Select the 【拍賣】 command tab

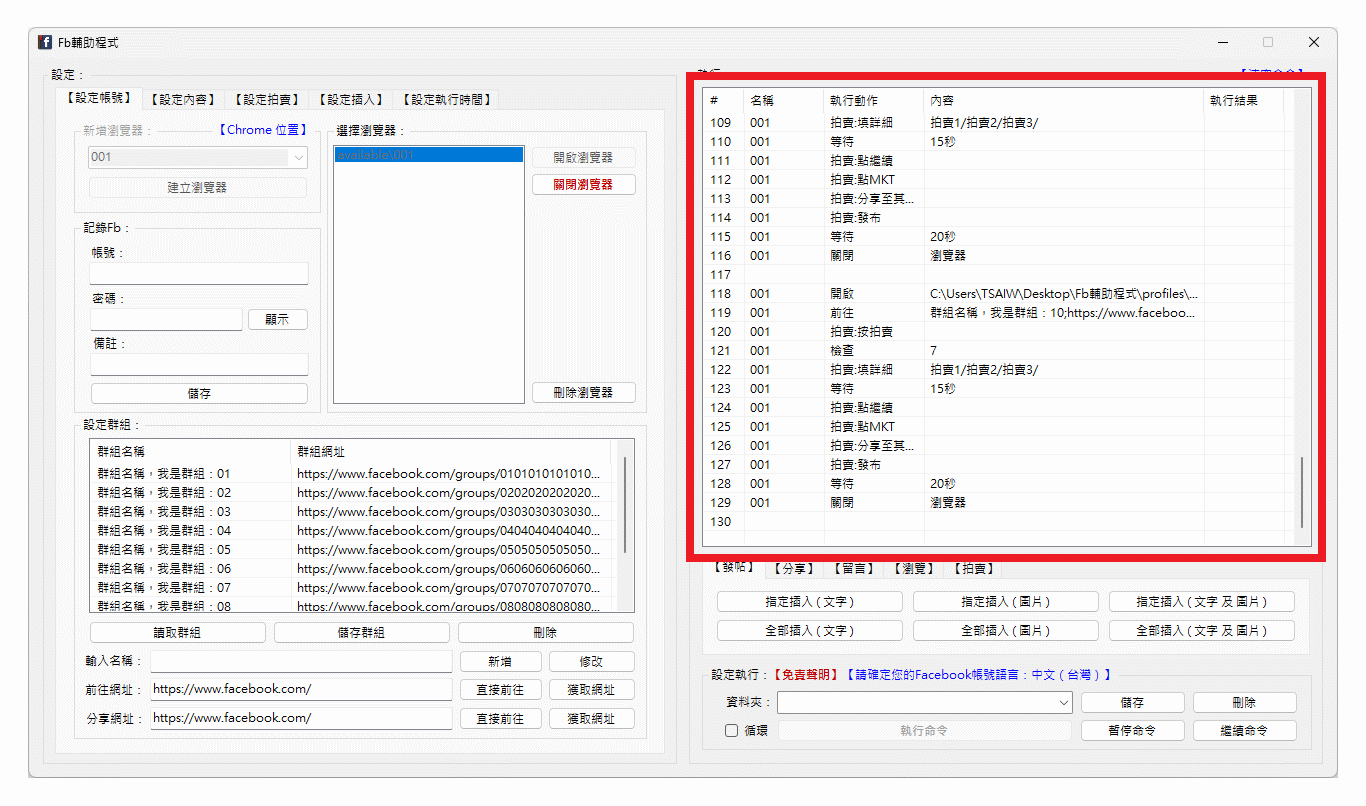[x=975, y=568]
